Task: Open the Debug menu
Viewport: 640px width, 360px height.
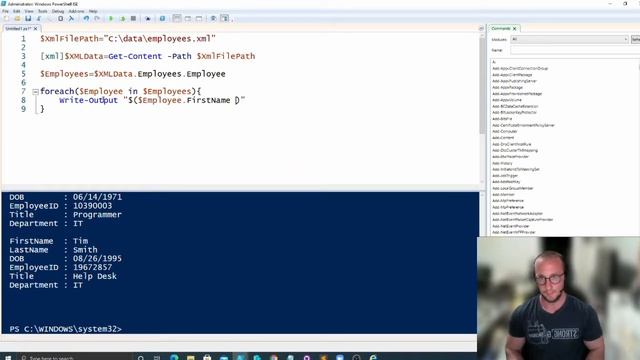Action: [58, 11]
